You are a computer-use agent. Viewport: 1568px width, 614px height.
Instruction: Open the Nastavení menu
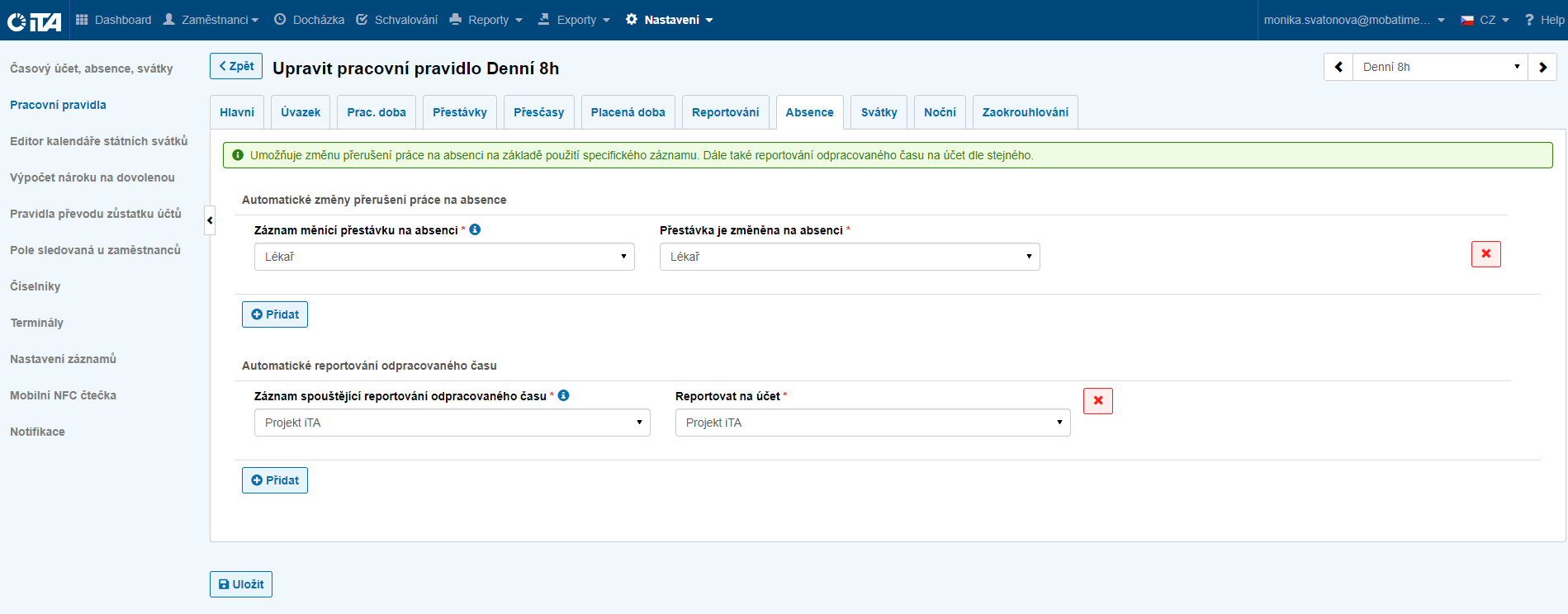click(x=670, y=20)
